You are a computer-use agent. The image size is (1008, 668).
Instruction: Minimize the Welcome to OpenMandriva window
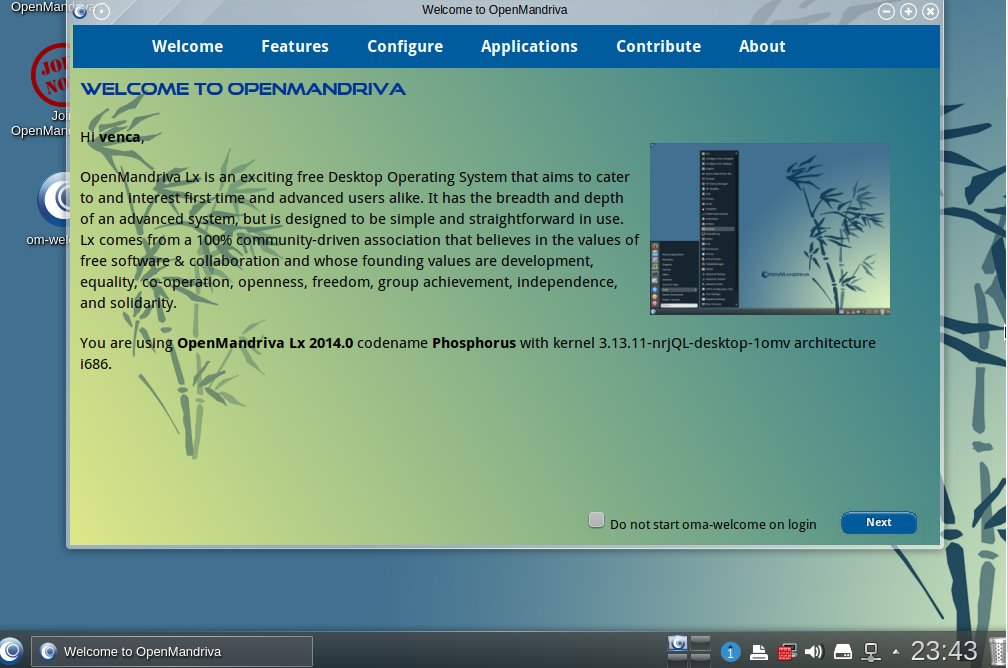coord(886,11)
